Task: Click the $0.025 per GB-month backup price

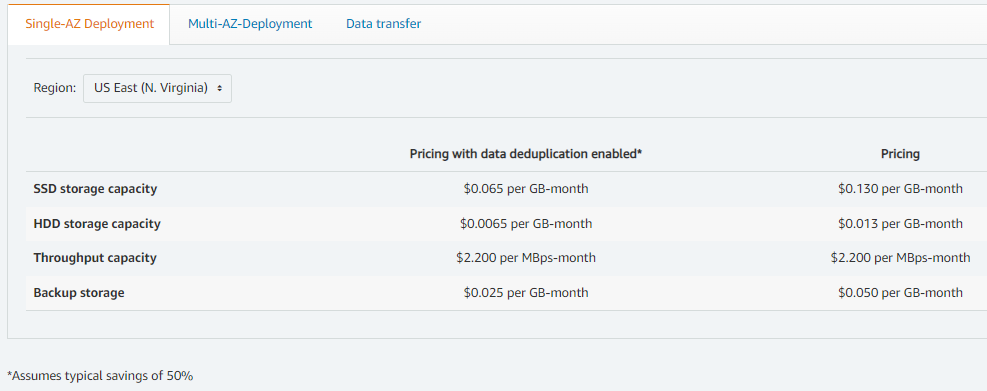Action: pyautogui.click(x=526, y=293)
